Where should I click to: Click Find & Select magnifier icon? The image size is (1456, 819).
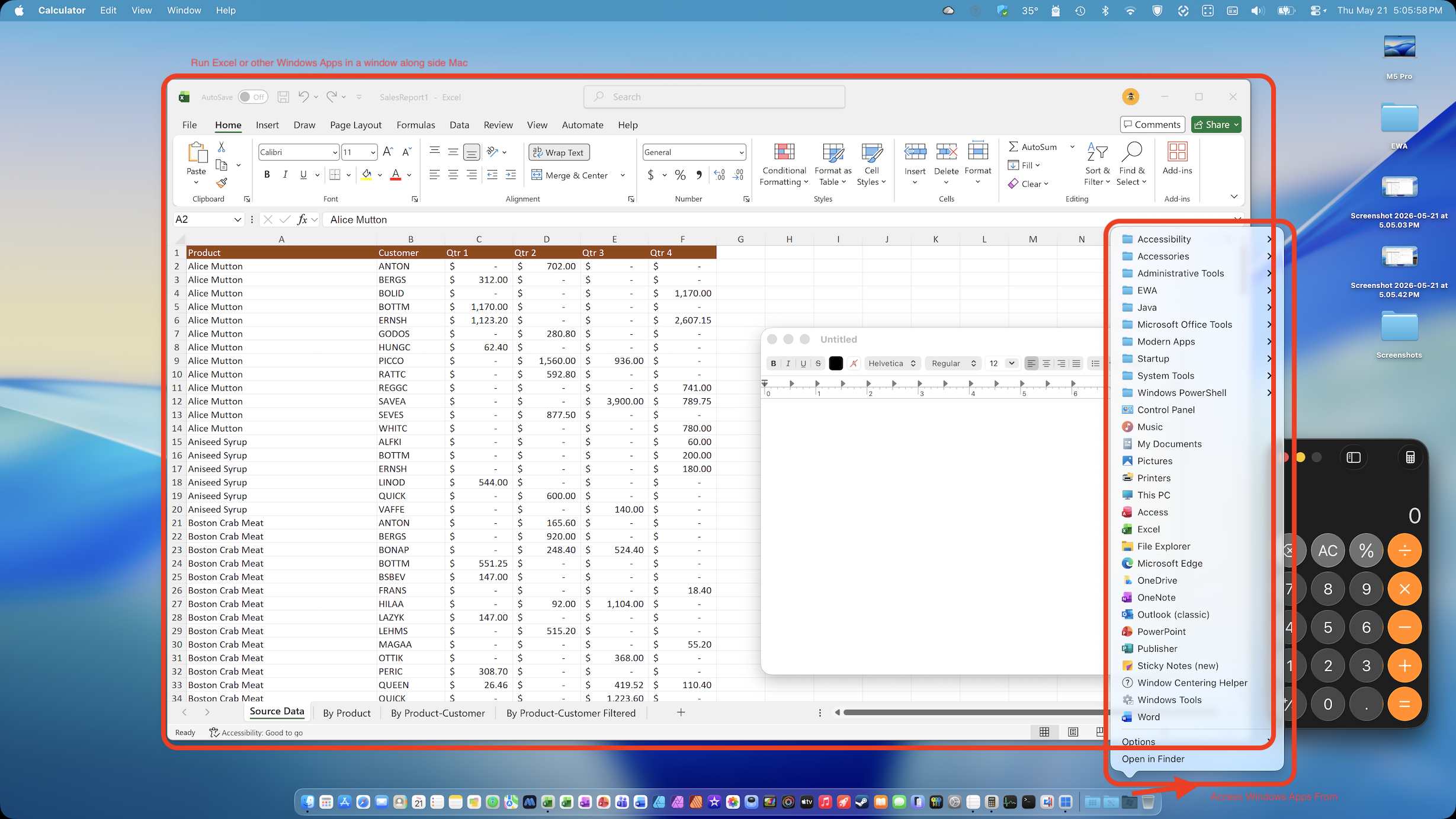coord(1131,164)
